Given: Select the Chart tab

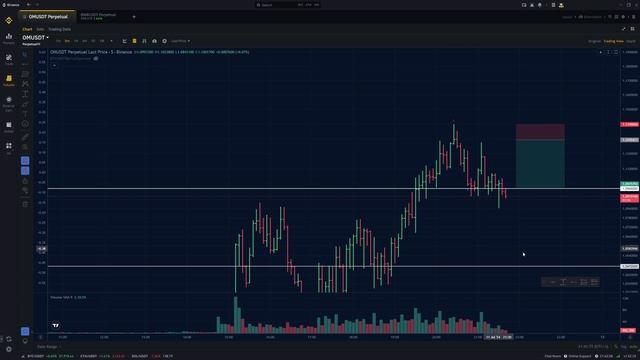Looking at the screenshot, I should 27,29.
